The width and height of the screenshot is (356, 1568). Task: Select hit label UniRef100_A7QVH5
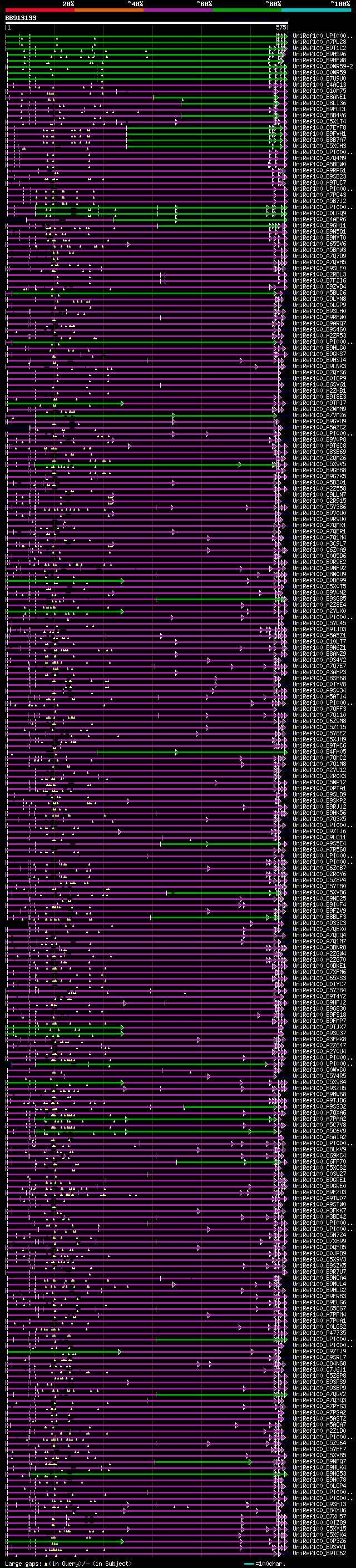(319, 262)
